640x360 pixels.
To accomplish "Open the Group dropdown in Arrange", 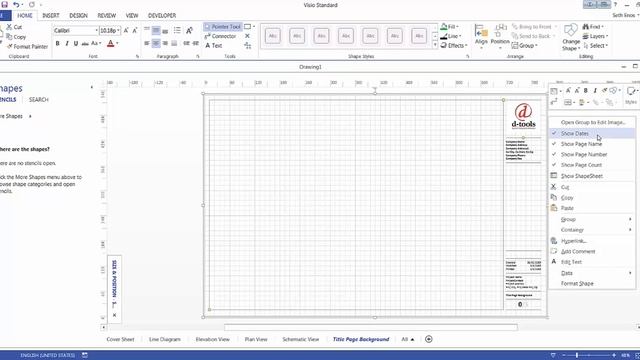I will point(525,46).
